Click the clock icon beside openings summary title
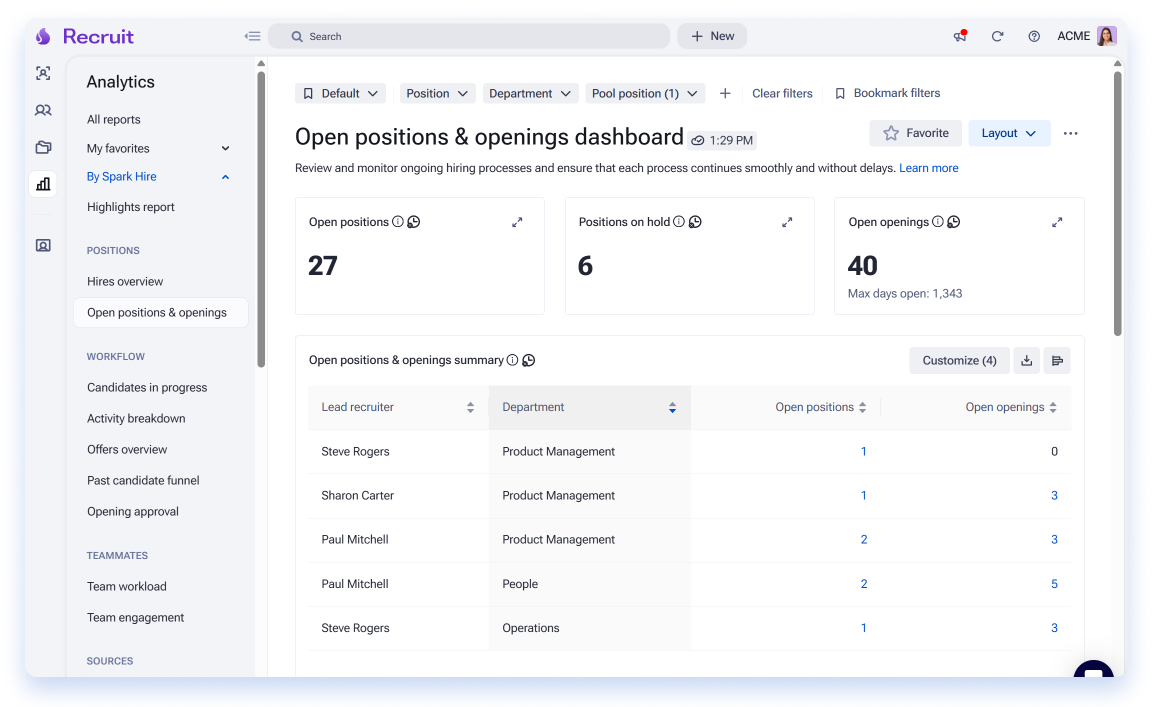This screenshot has width=1153, height=707. pos(529,360)
